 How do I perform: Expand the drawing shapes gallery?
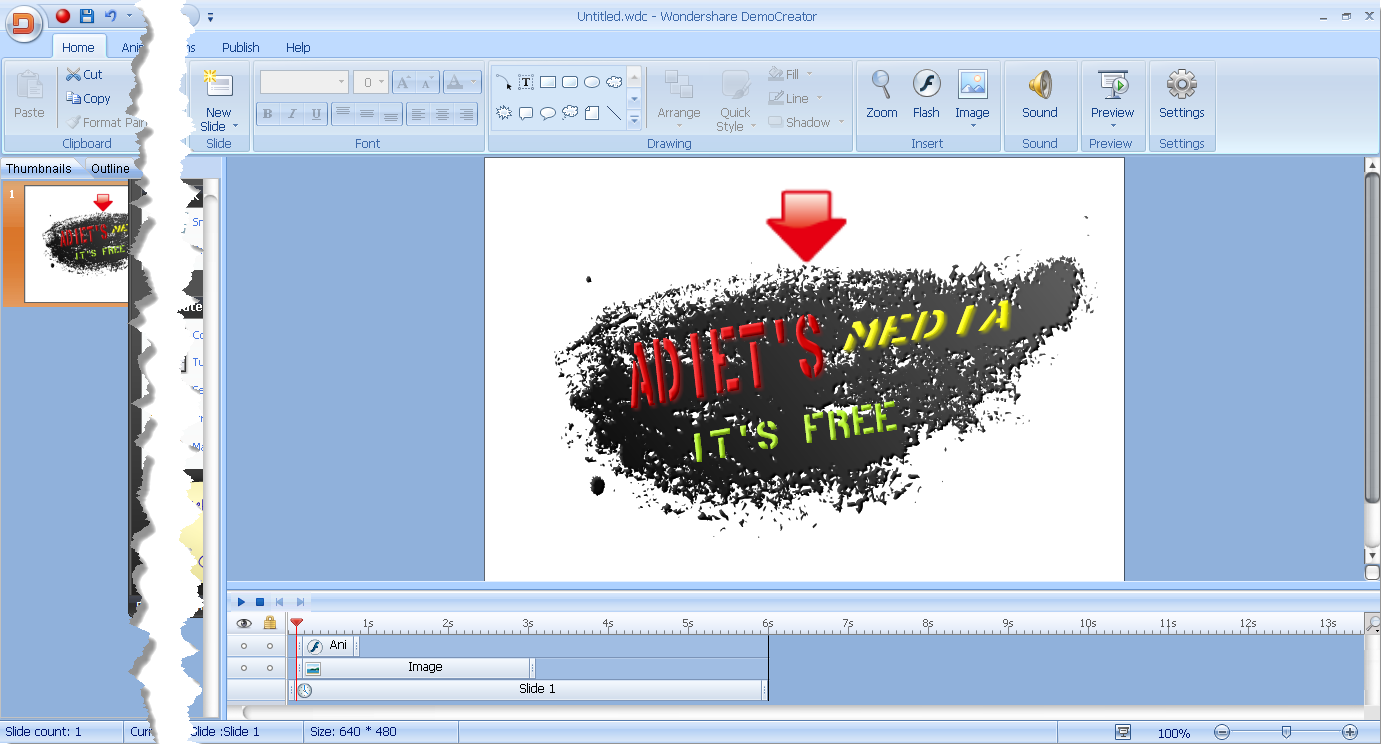pos(634,119)
